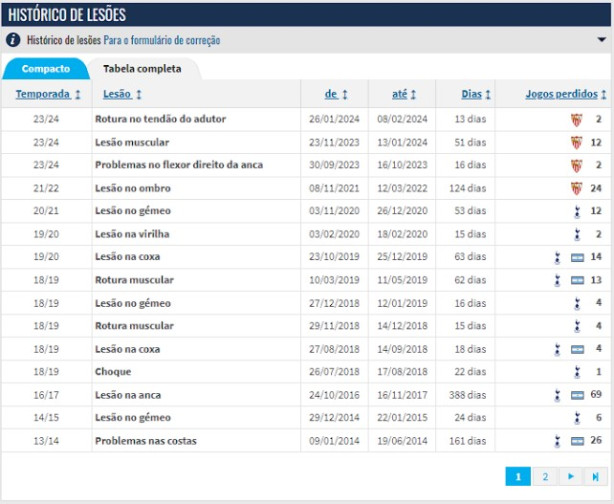Sort injuries by the Lesão header
Viewport: 614px width, 504px height.
(x=122, y=94)
